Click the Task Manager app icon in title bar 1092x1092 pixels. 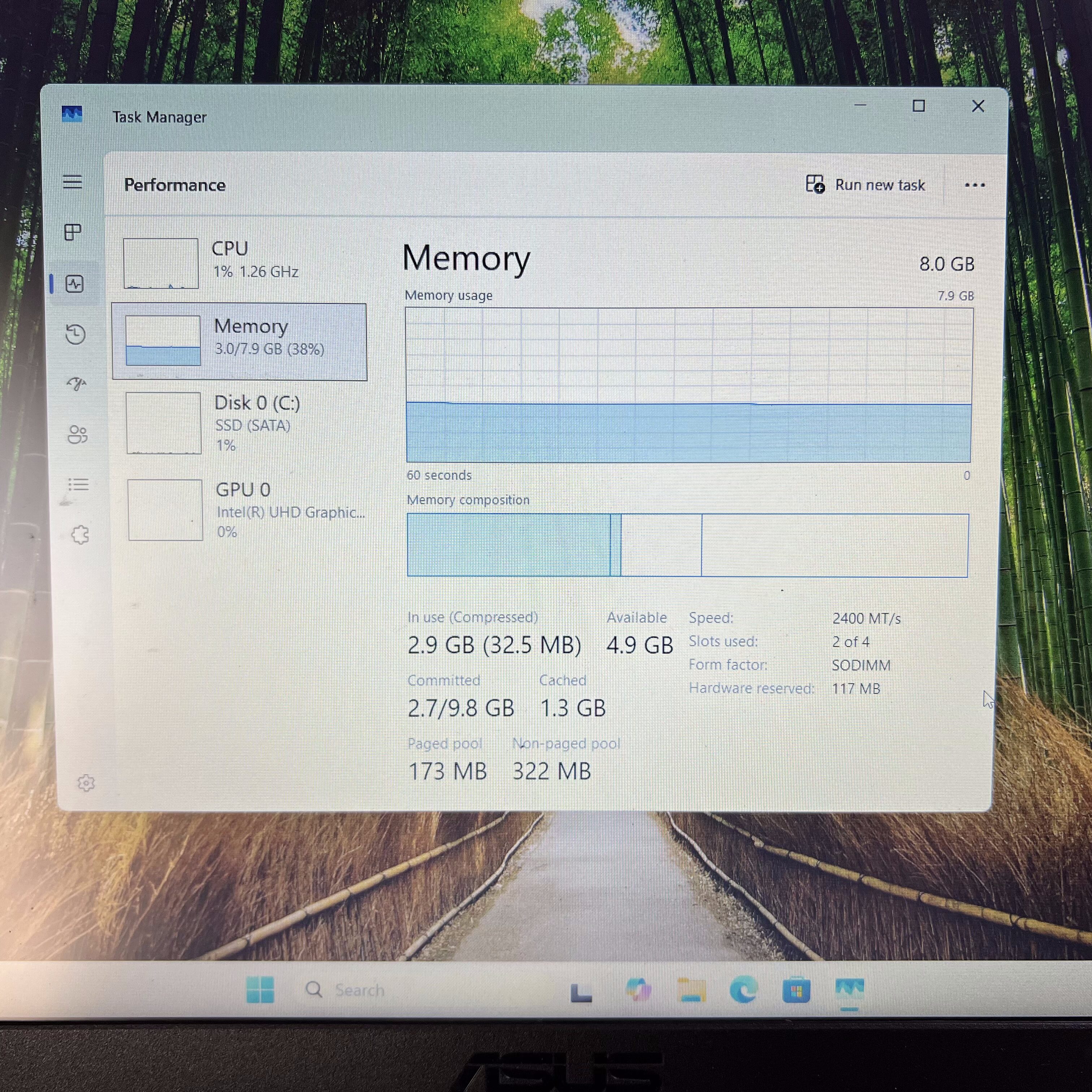pyautogui.click(x=72, y=114)
